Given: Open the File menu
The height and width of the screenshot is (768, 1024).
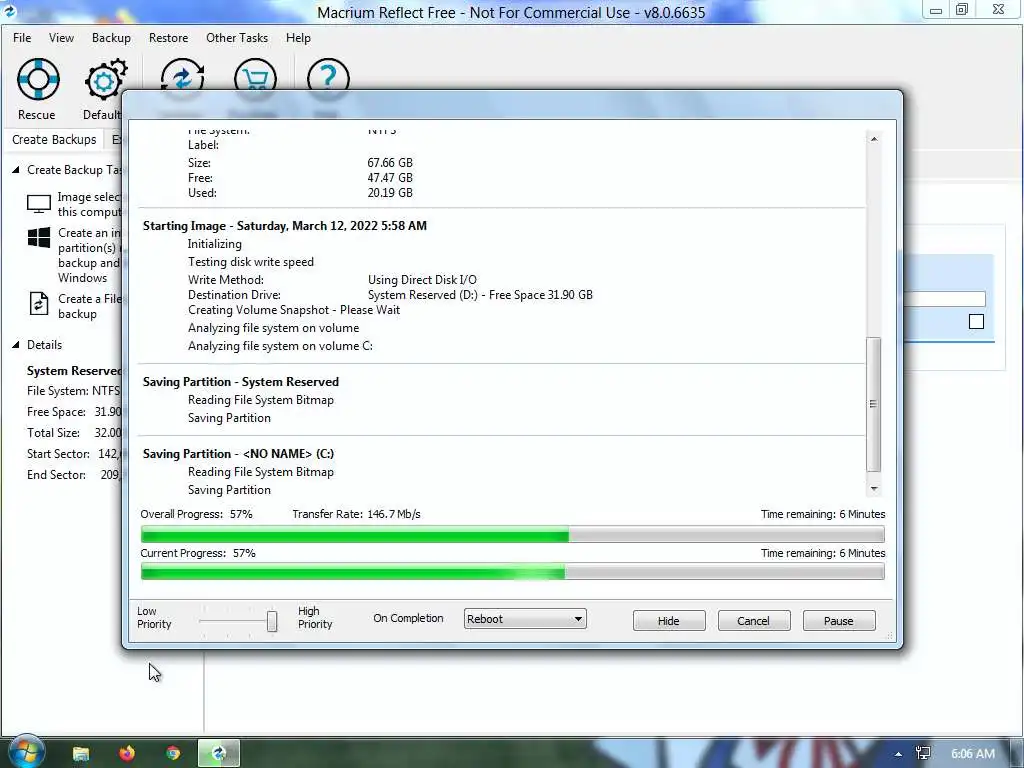Looking at the screenshot, I should click(x=22, y=38).
